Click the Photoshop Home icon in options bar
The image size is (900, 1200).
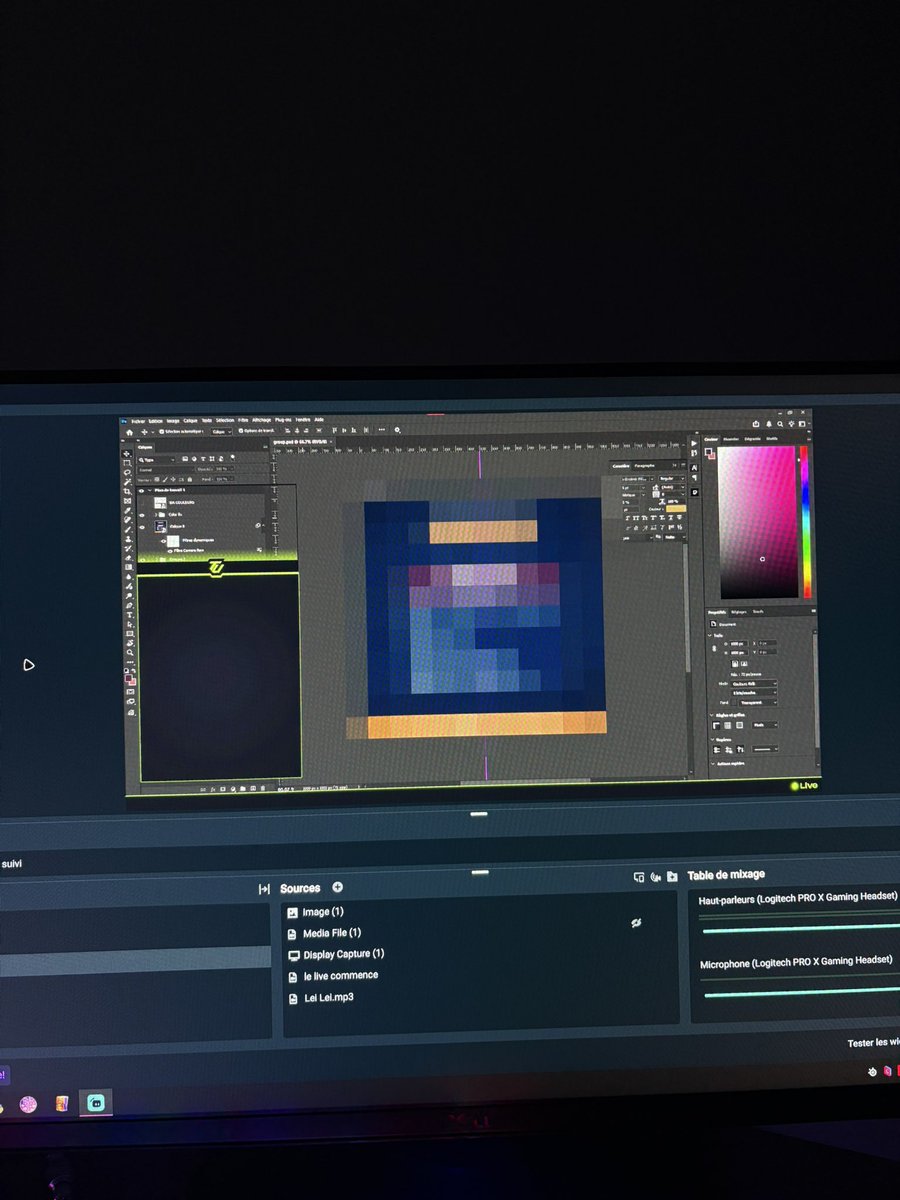129,432
